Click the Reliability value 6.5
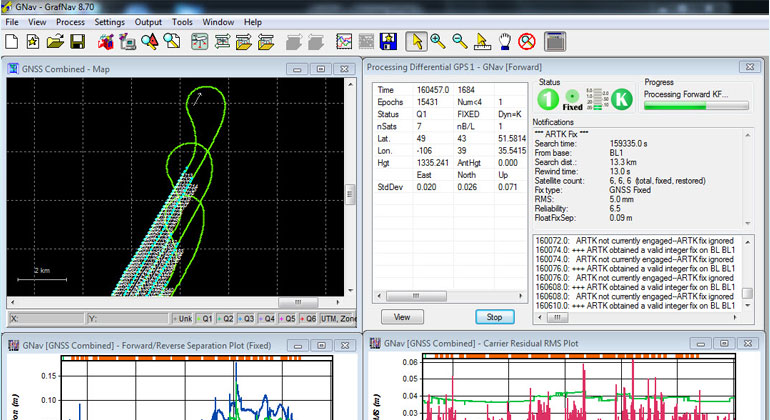The image size is (770, 420). point(615,208)
